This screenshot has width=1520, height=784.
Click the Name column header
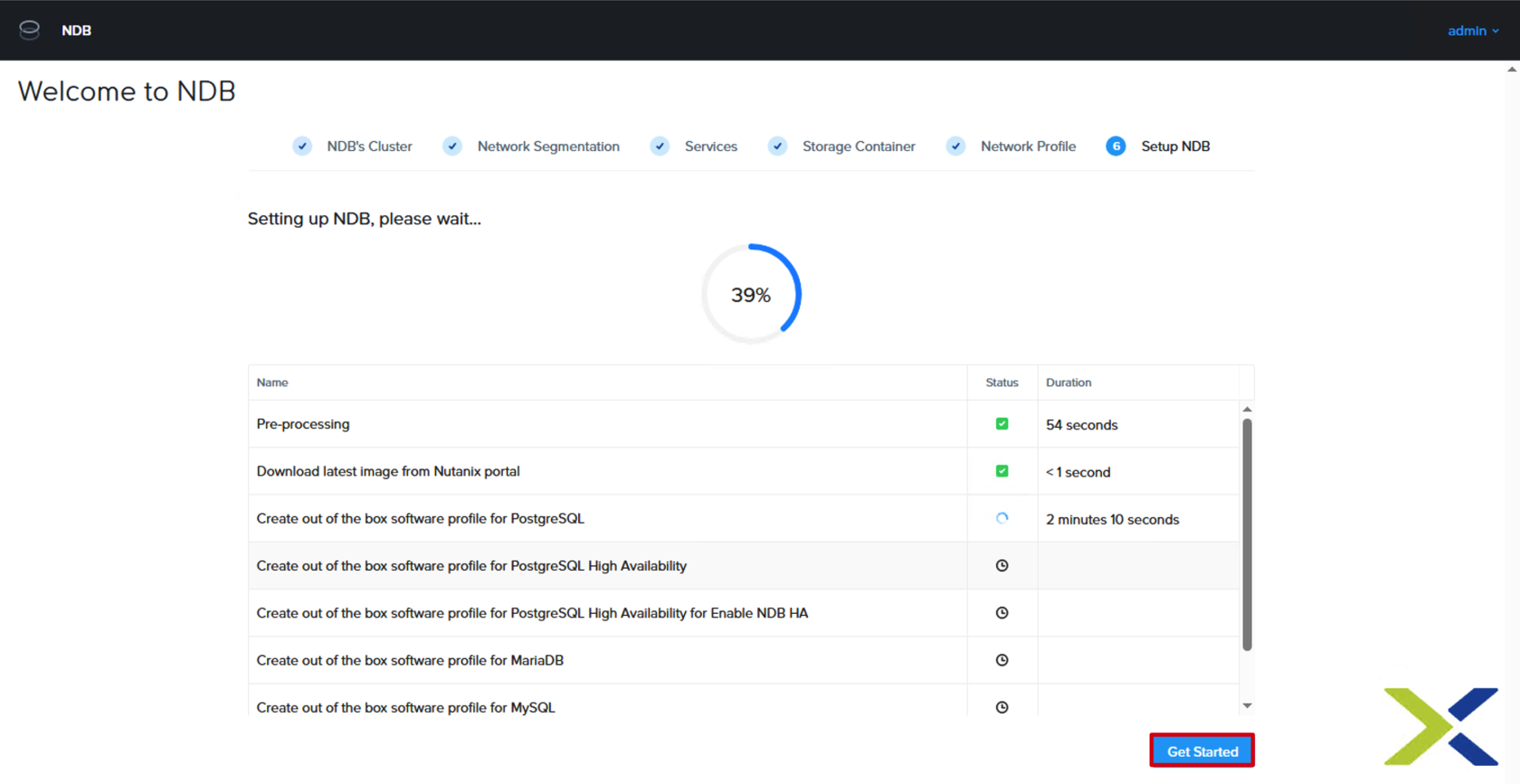click(x=272, y=383)
